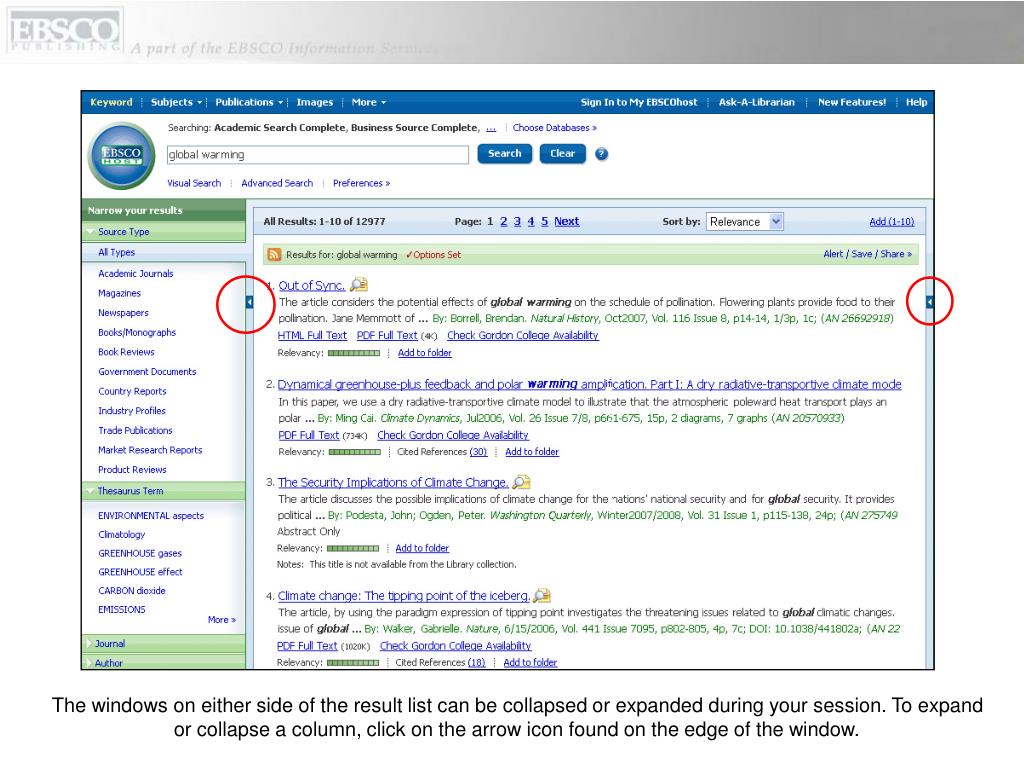Preview the Climate change tipping point article icon
The image size is (1024, 768).
(542, 596)
